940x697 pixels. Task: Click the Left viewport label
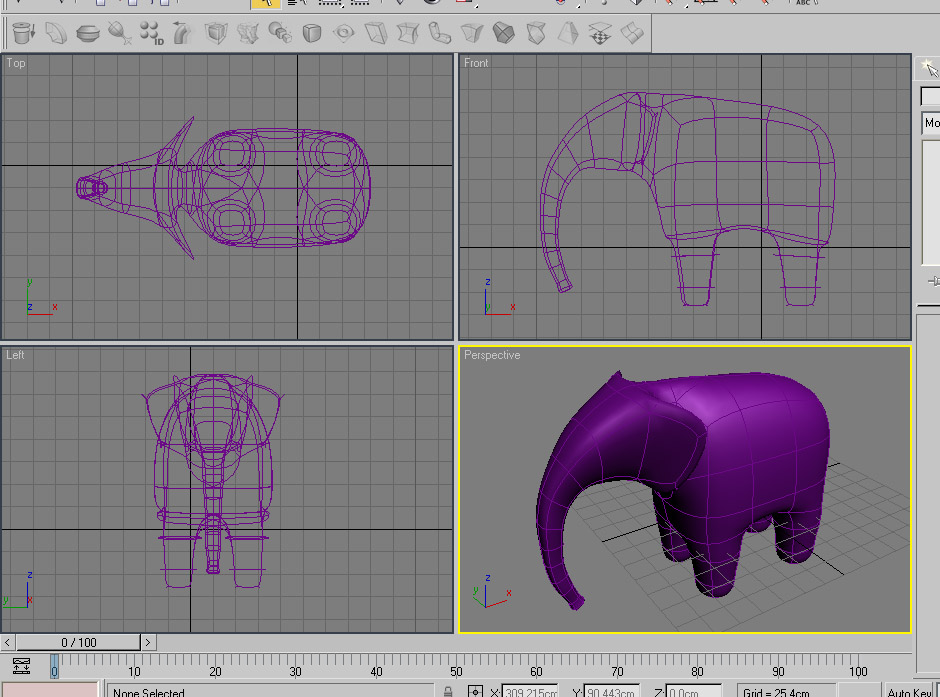pyautogui.click(x=15, y=355)
